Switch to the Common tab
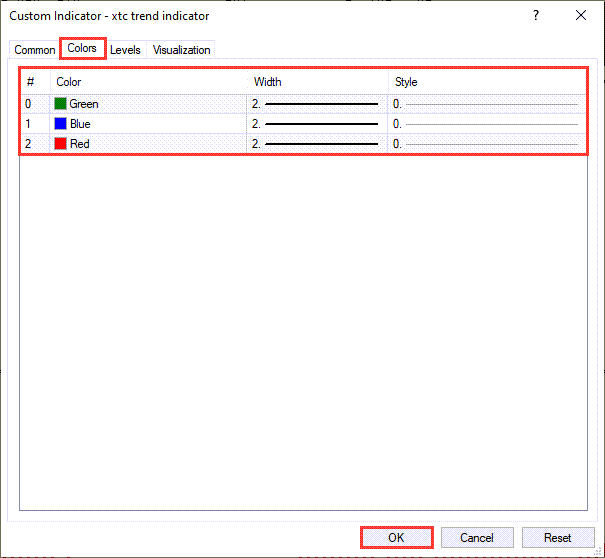 point(34,50)
